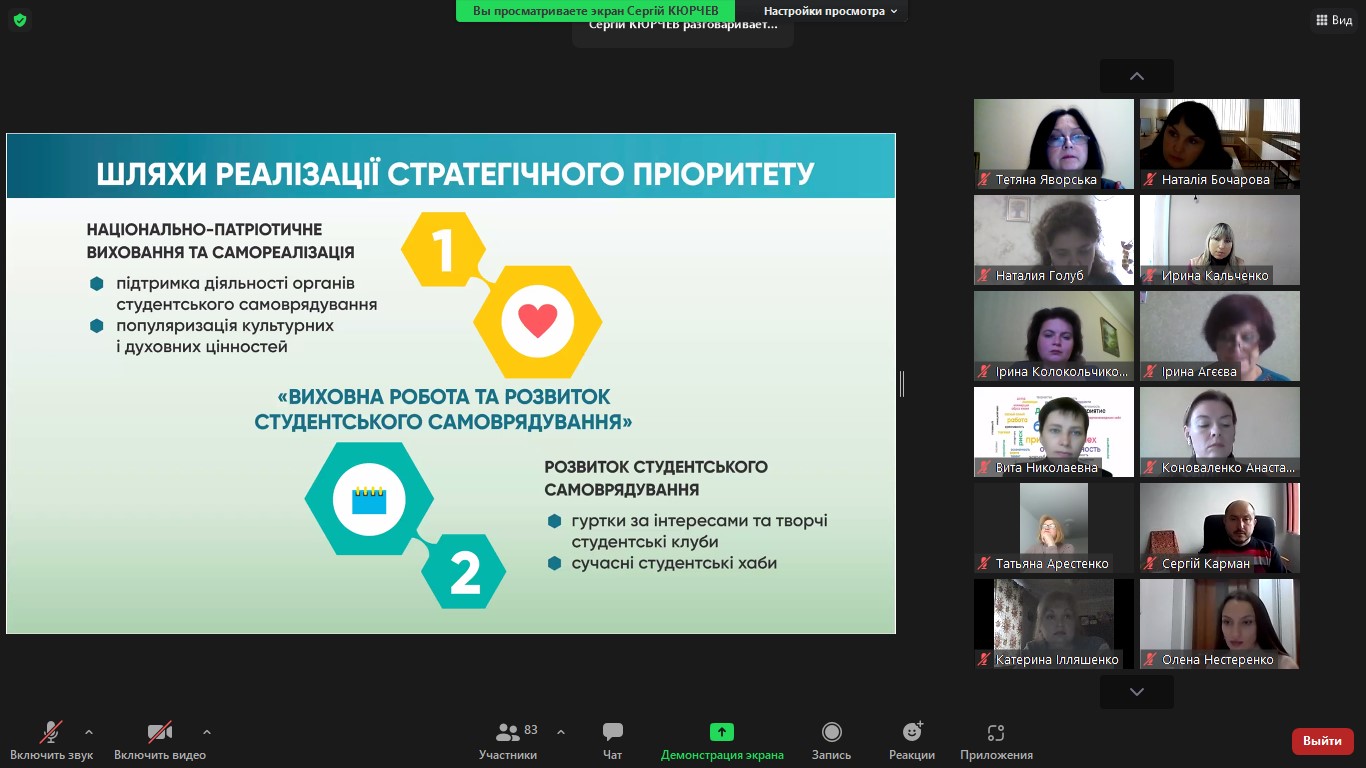Click the green encryption shield icon
The height and width of the screenshot is (768, 1366).
coord(20,20)
